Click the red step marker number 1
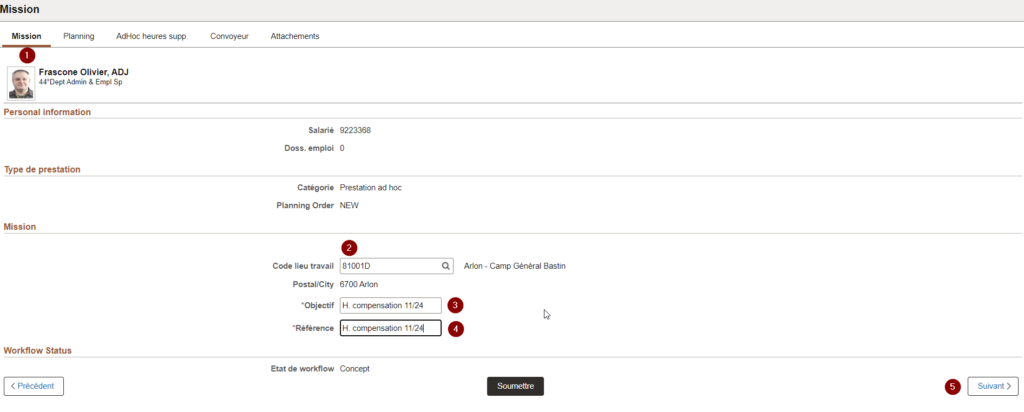 (27, 56)
